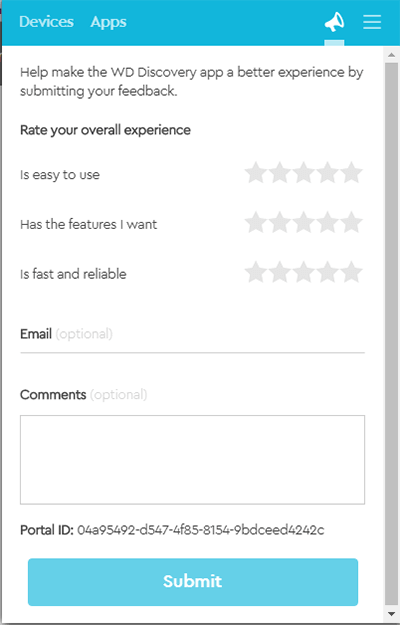The width and height of the screenshot is (400, 625).
Task: Give 'Is fast and reliable' five stars
Action: point(352,272)
